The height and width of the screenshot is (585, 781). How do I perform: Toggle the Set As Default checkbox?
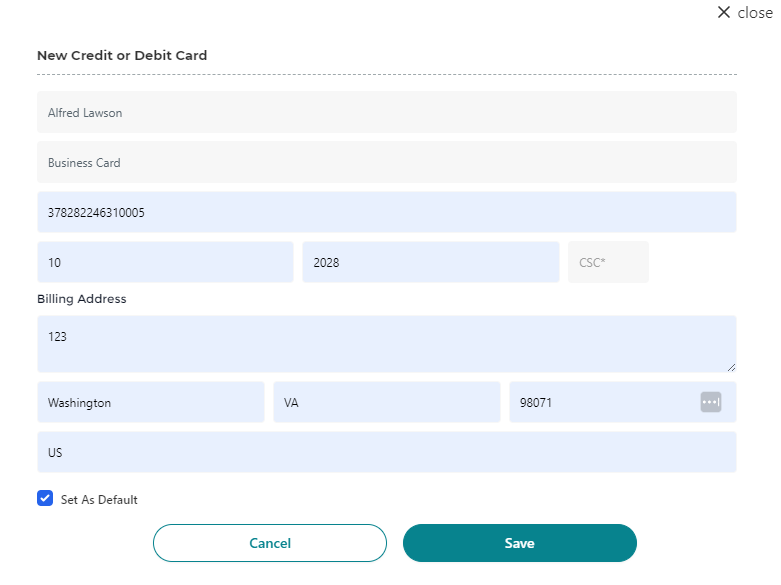tap(45, 499)
